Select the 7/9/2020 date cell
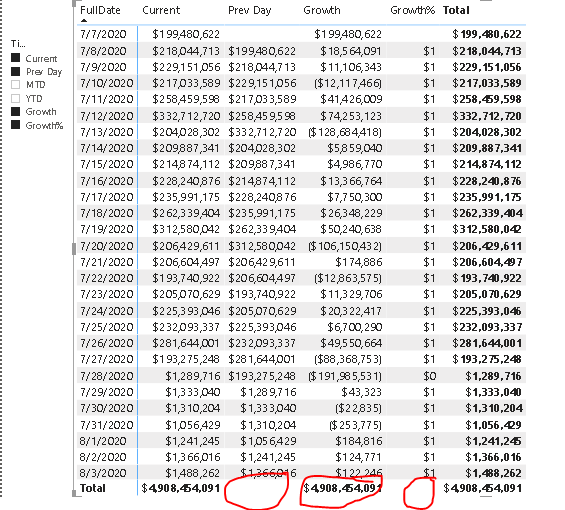 point(103,67)
